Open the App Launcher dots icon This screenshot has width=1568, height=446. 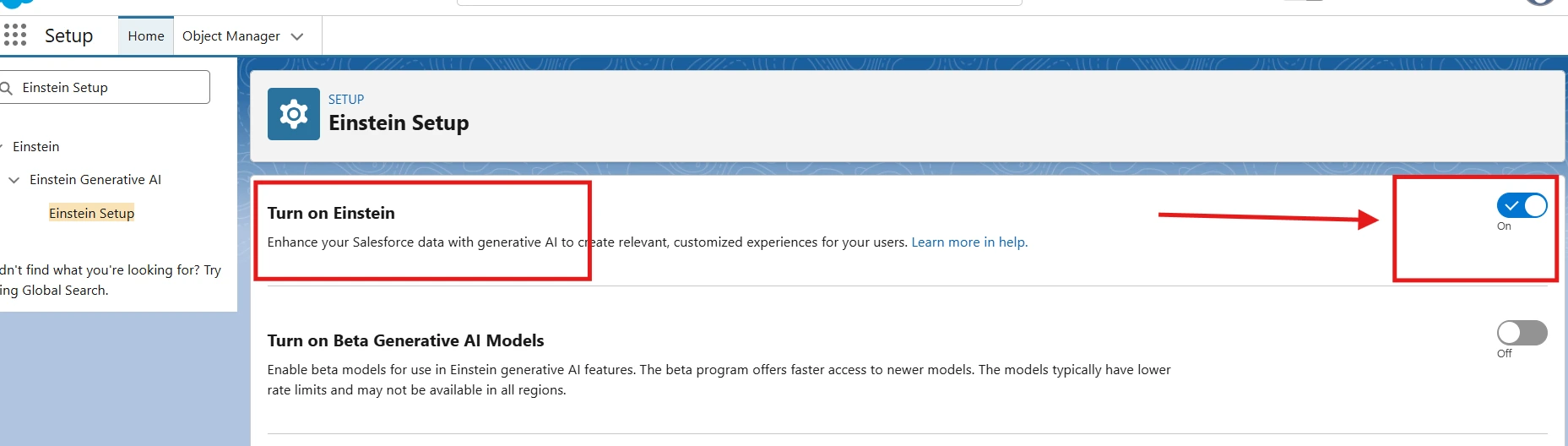pyautogui.click(x=15, y=35)
